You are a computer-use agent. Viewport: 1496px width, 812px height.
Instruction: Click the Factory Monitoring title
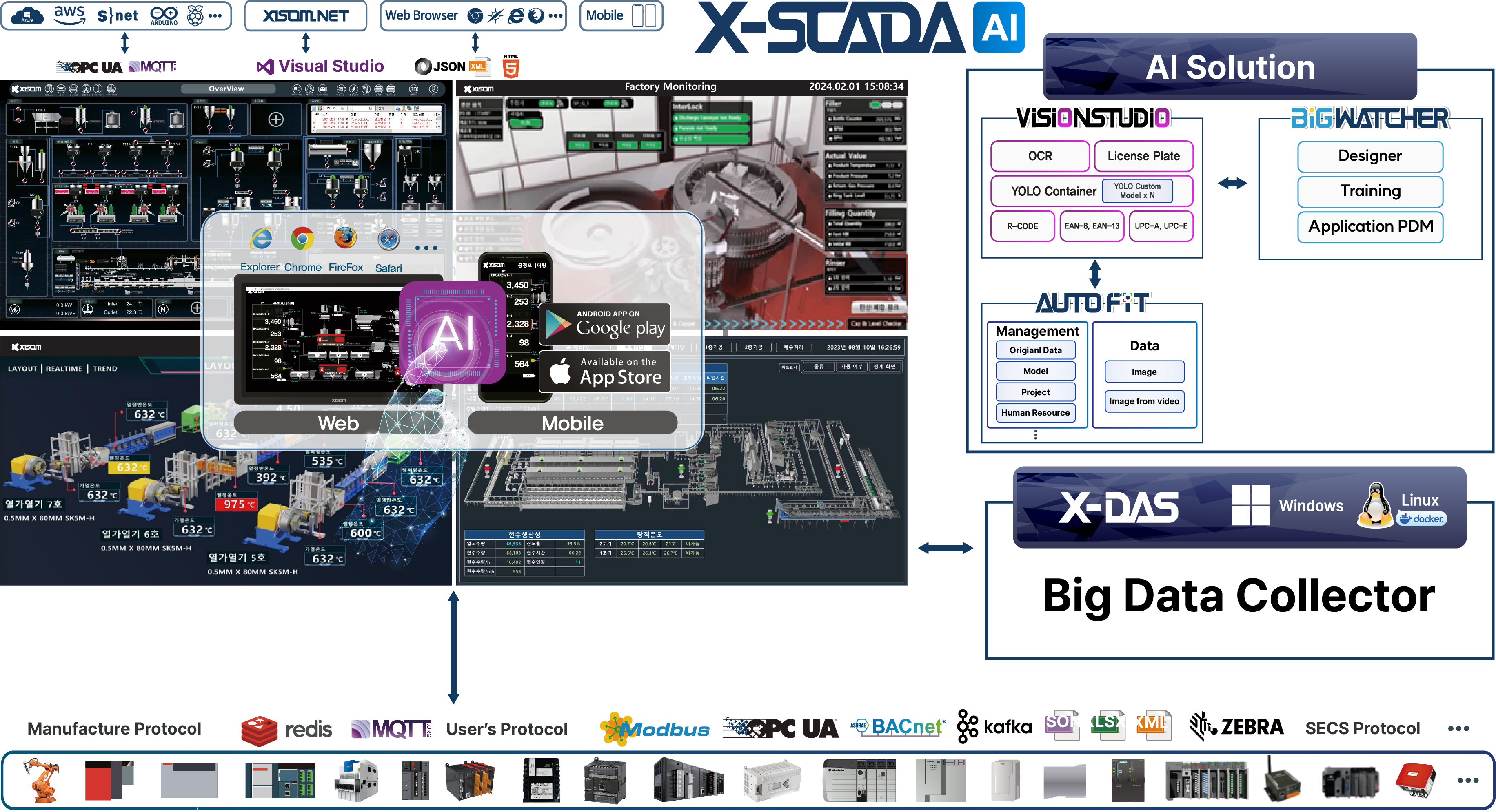coord(670,86)
